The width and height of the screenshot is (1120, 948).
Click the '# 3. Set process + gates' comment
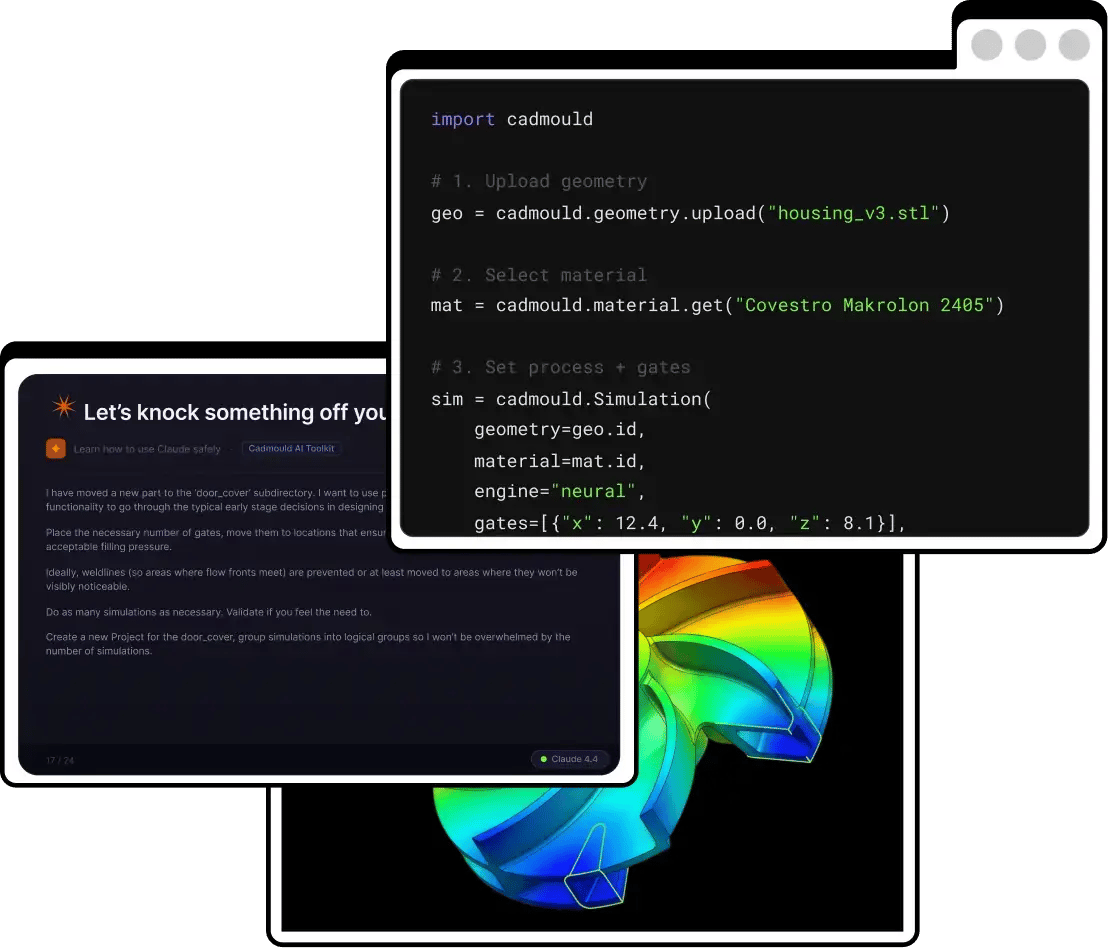tap(561, 368)
